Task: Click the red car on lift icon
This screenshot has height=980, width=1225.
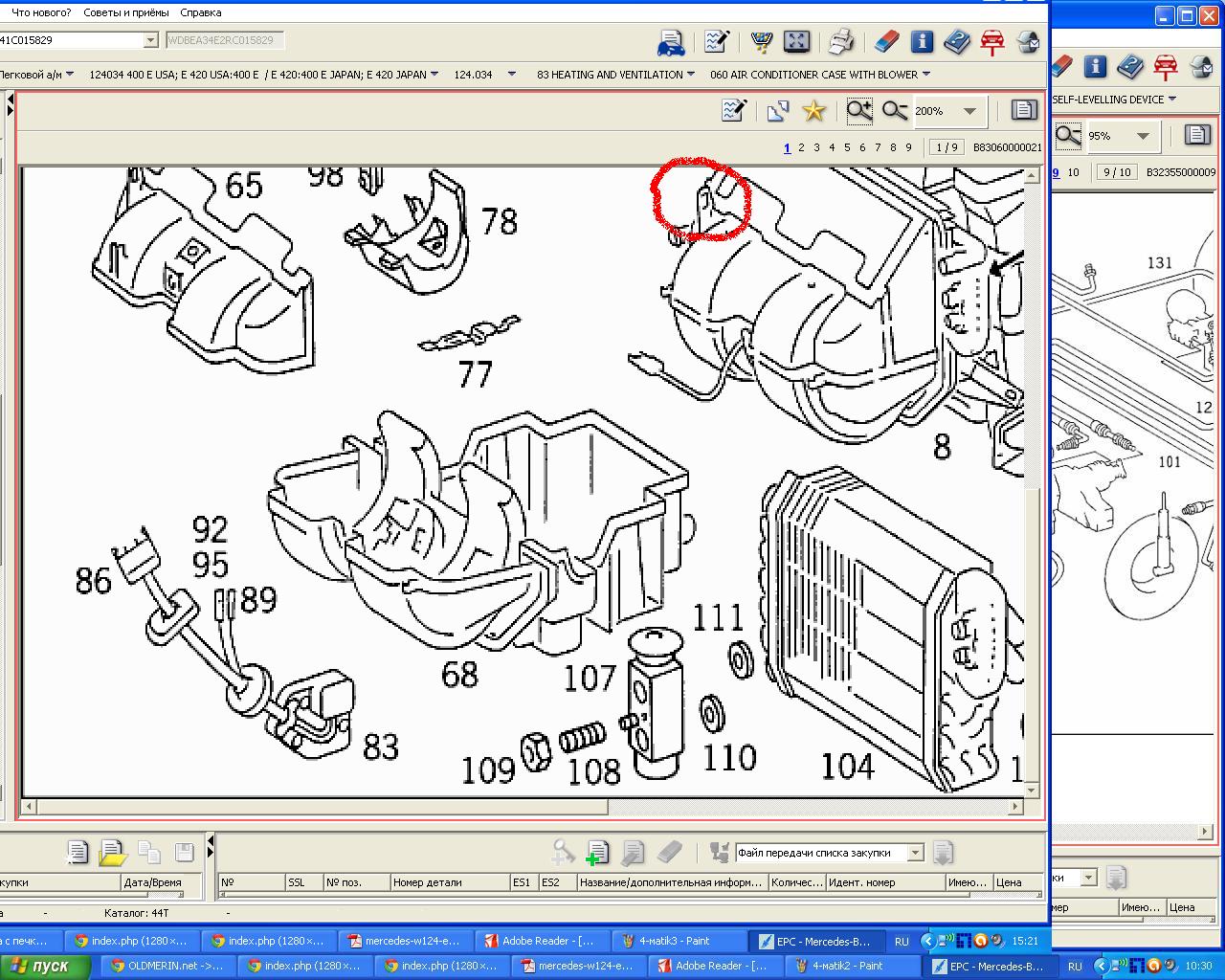Action: [x=991, y=41]
